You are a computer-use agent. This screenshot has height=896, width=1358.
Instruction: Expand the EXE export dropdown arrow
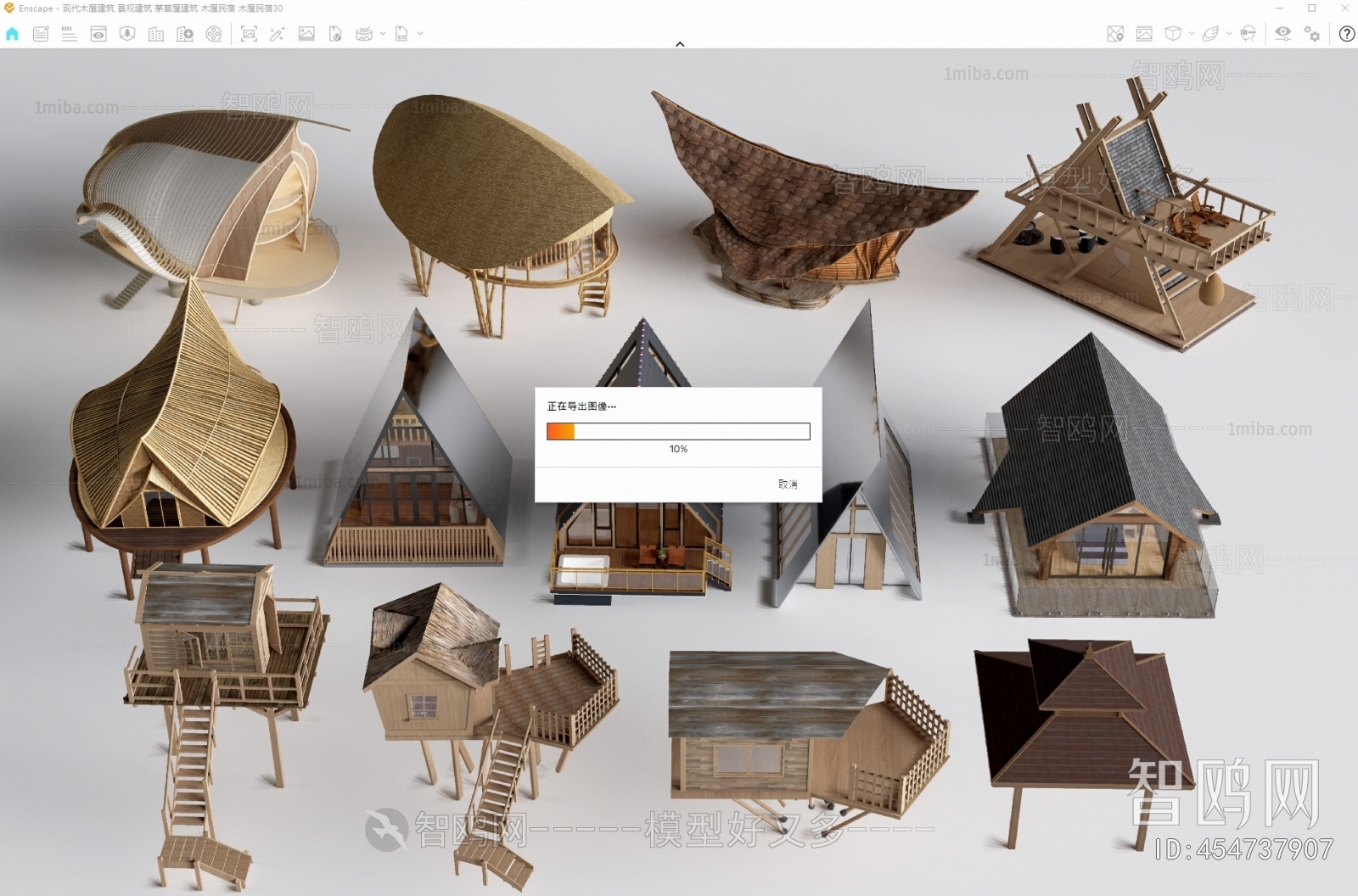pyautogui.click(x=420, y=34)
